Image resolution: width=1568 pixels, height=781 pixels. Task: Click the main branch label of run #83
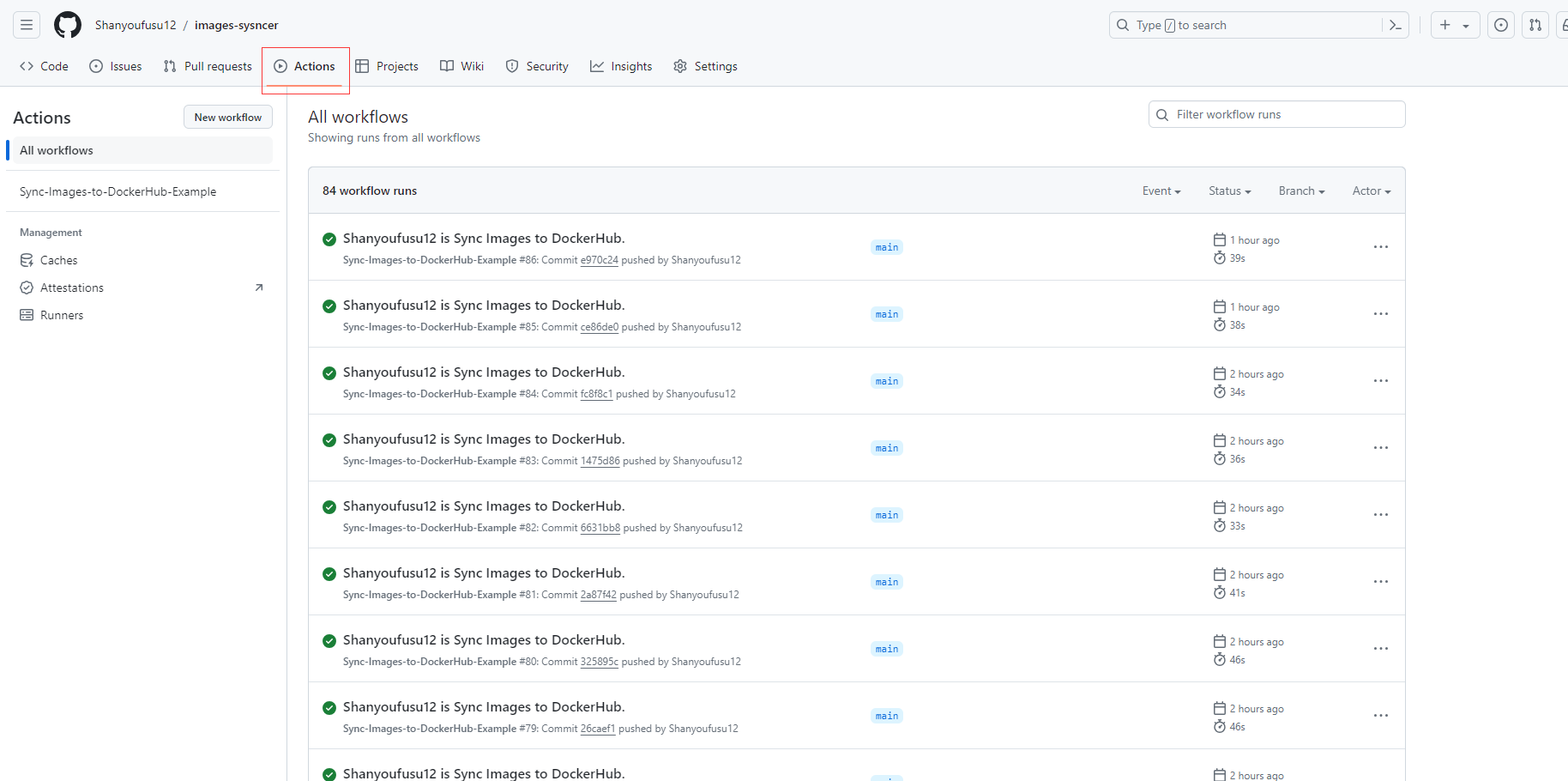(887, 448)
